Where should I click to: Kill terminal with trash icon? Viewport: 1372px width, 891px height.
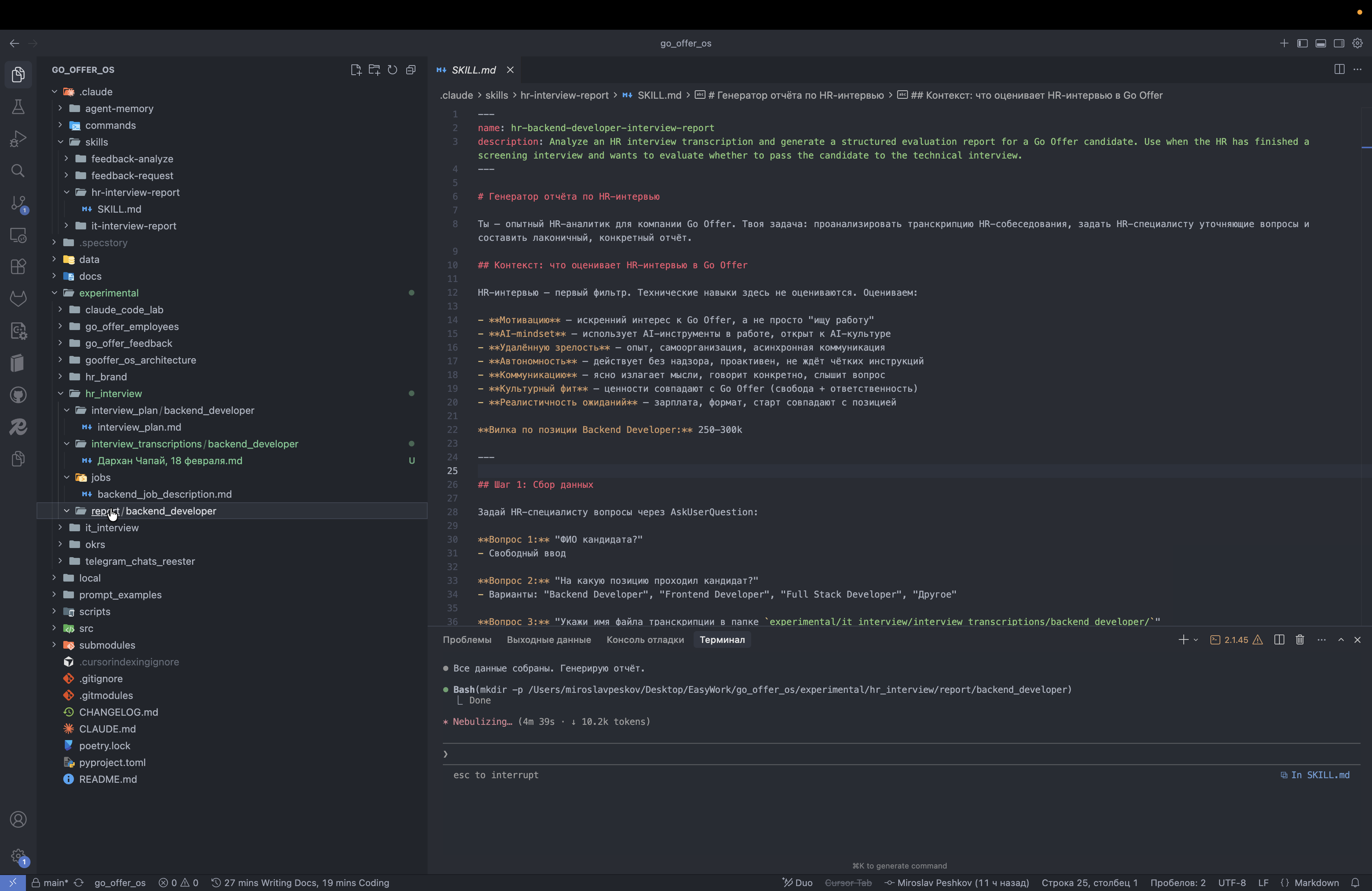point(1300,640)
